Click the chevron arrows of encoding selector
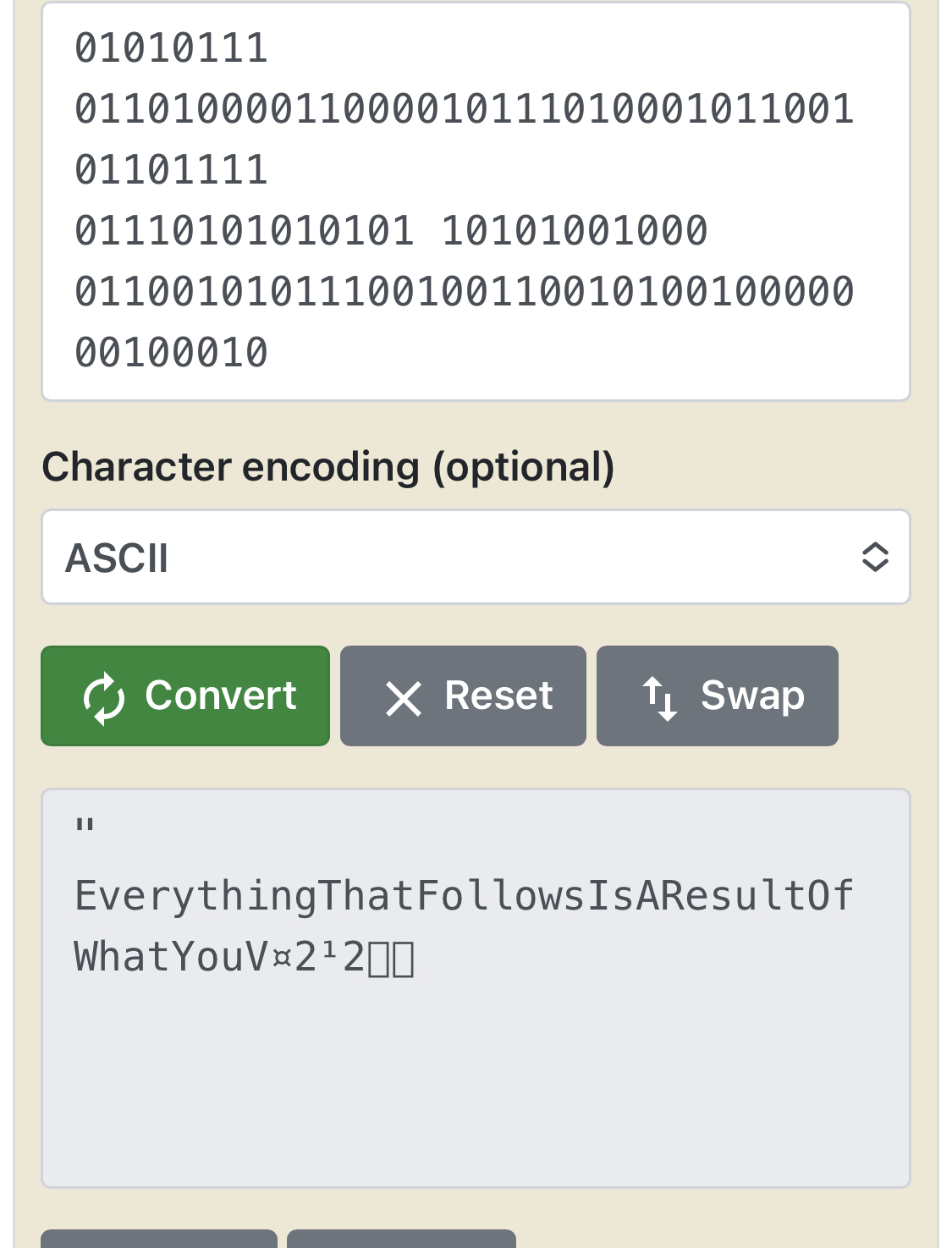952x1248 pixels. (x=875, y=557)
